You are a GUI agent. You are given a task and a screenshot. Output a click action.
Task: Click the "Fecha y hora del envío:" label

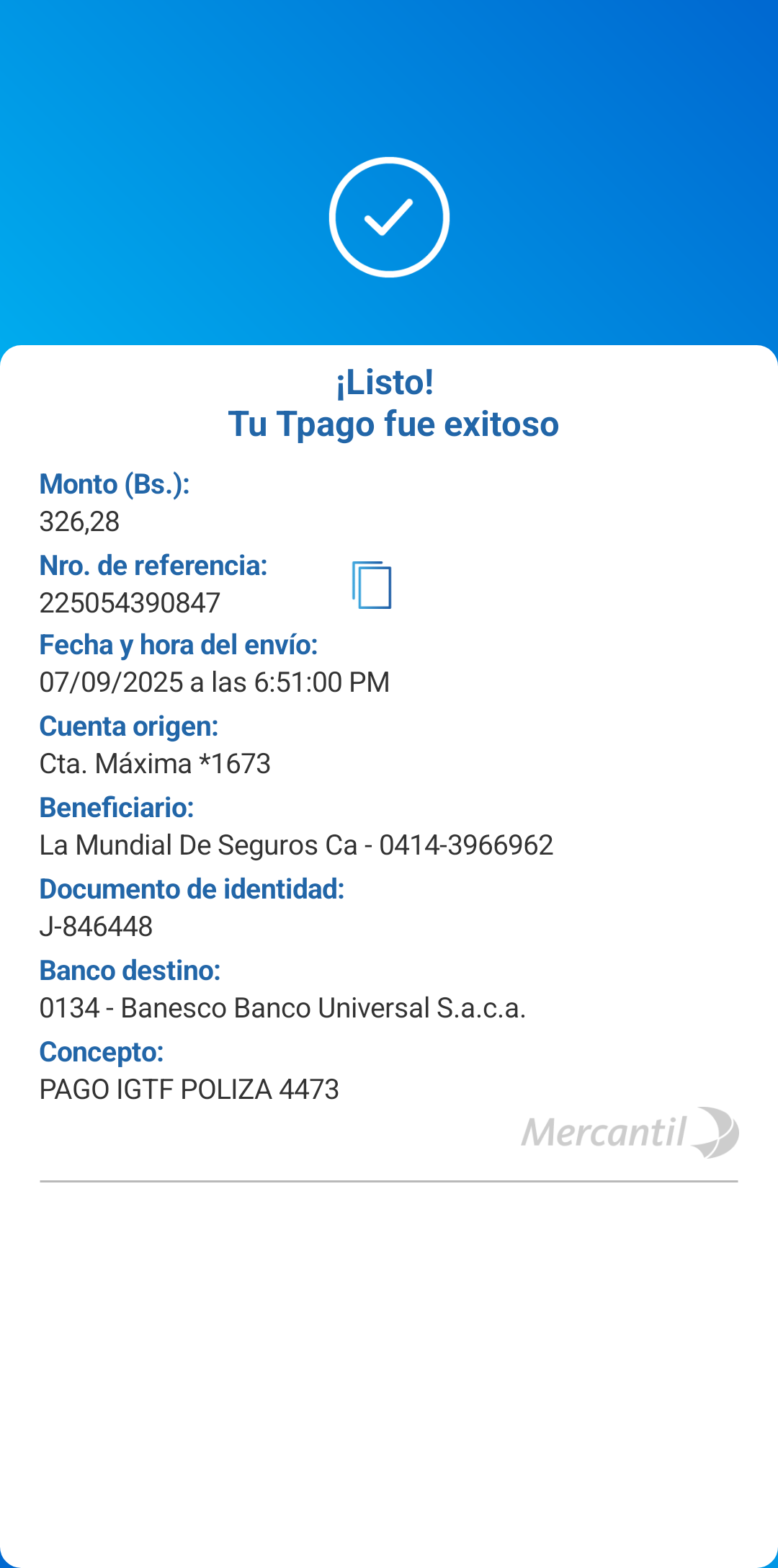tap(179, 645)
